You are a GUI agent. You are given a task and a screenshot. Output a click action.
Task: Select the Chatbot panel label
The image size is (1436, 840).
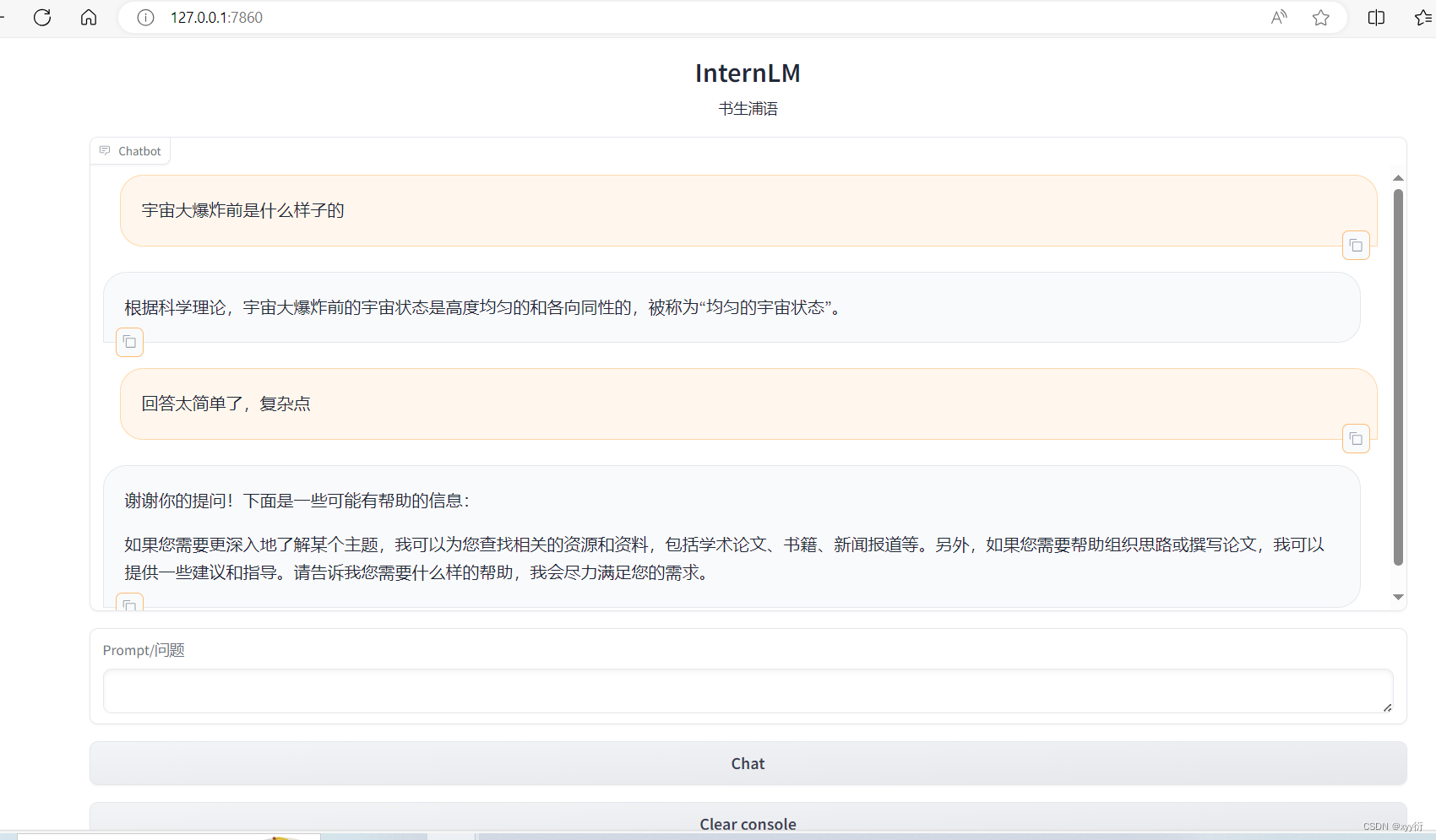139,150
